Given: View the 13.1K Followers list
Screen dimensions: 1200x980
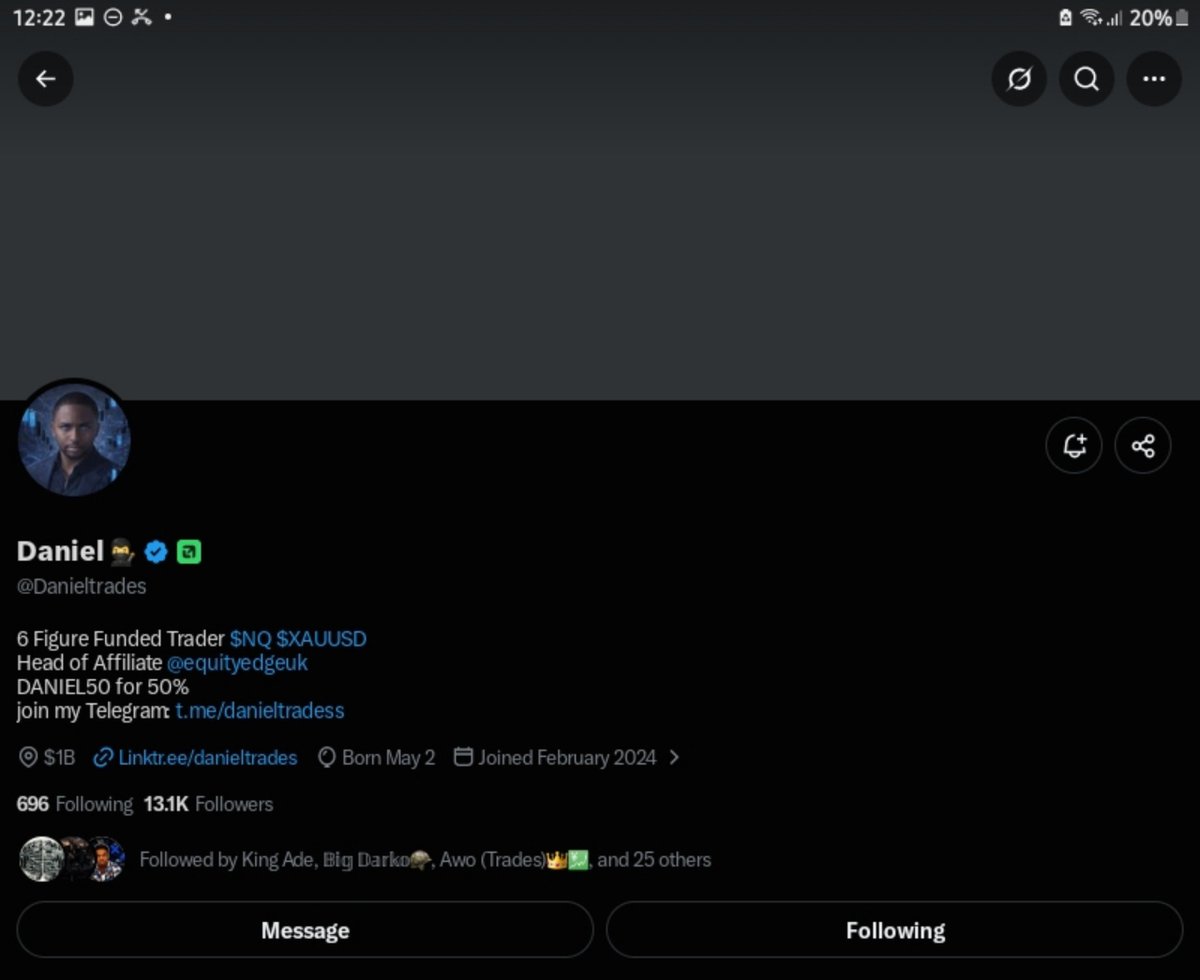Looking at the screenshot, I should pos(208,804).
